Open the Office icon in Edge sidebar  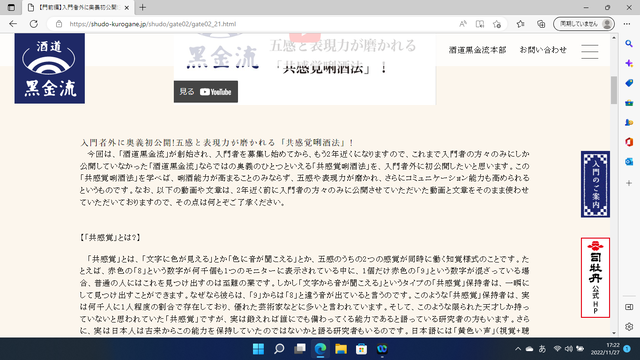coord(629,142)
